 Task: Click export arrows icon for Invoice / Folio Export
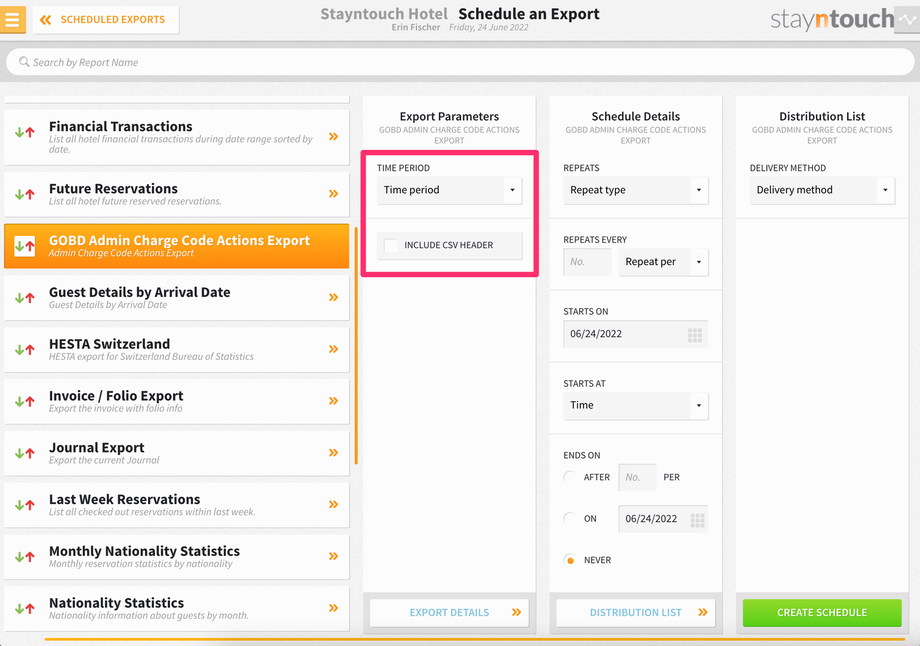pyautogui.click(x=25, y=401)
